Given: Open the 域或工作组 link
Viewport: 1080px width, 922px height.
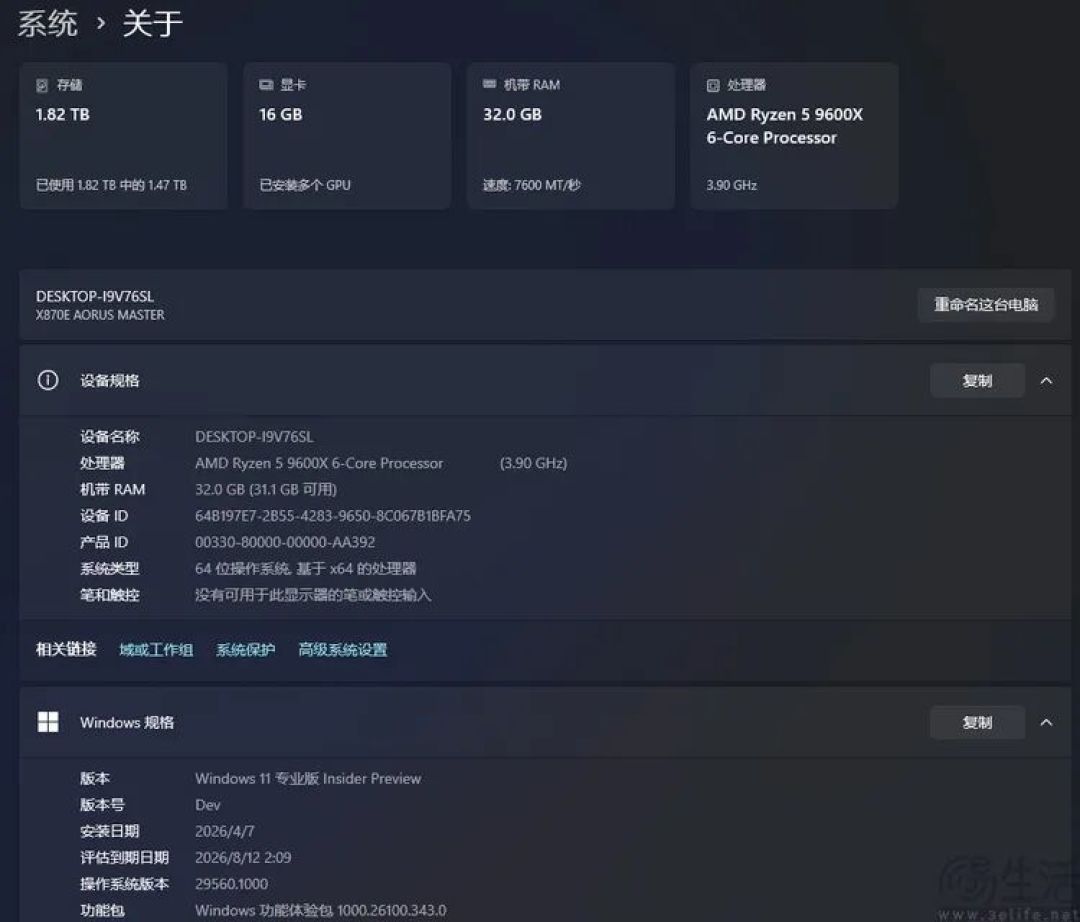Looking at the screenshot, I should (156, 649).
